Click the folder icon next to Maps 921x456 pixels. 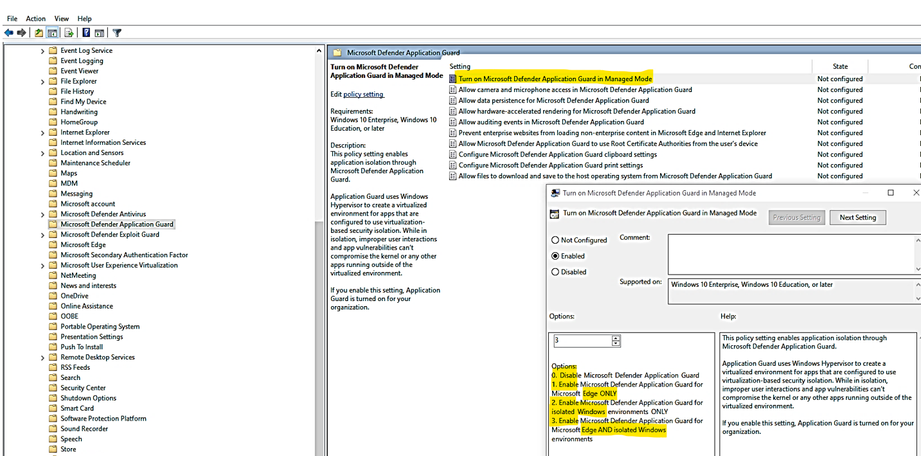point(53,173)
